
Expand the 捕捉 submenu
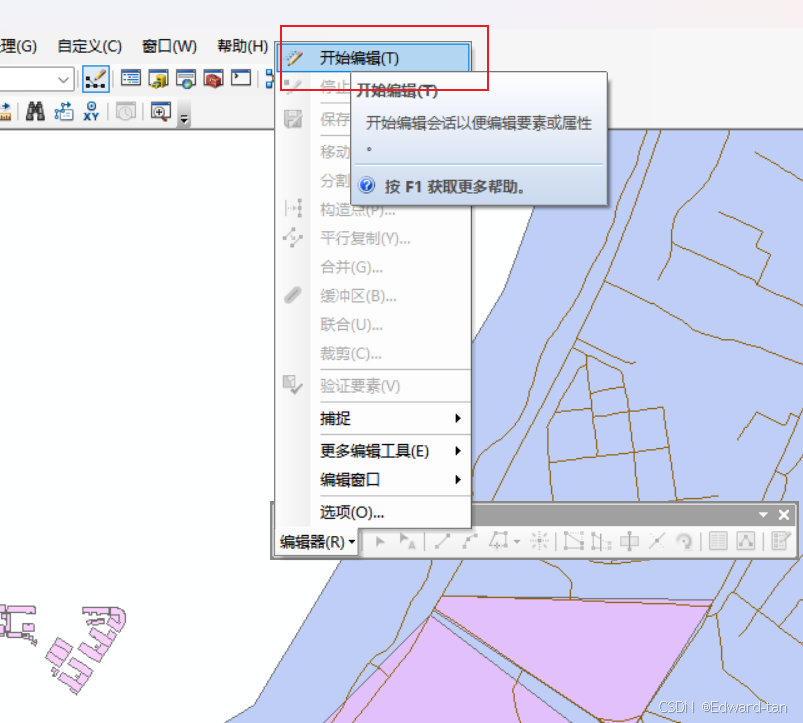coord(330,417)
